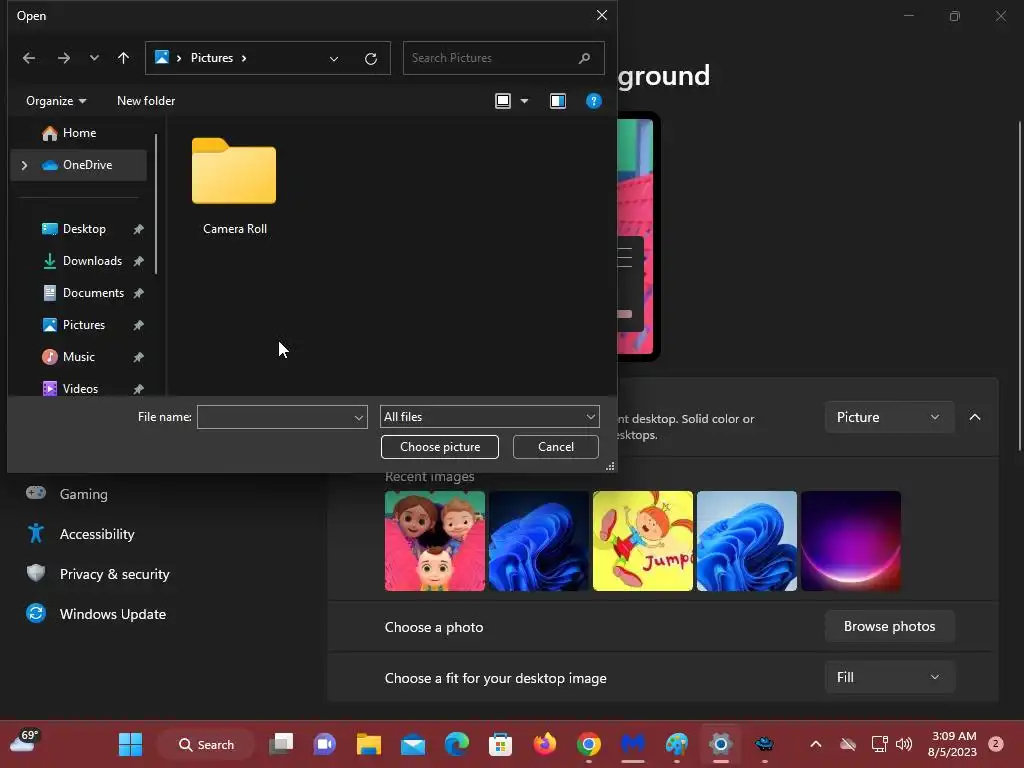The height and width of the screenshot is (768, 1024).
Task: Change the view layout icon
Action: 503,101
